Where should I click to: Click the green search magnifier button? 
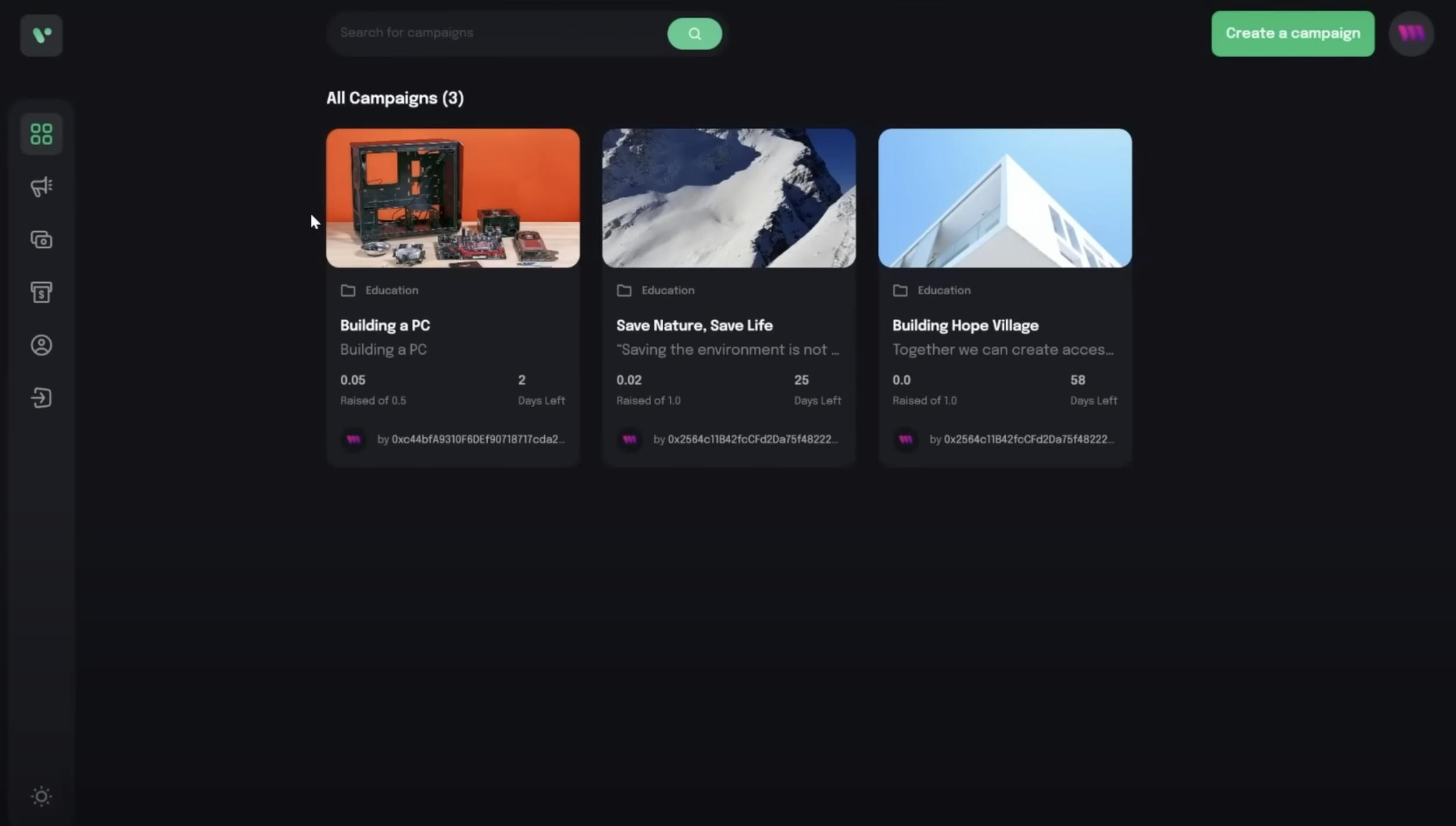pos(694,34)
